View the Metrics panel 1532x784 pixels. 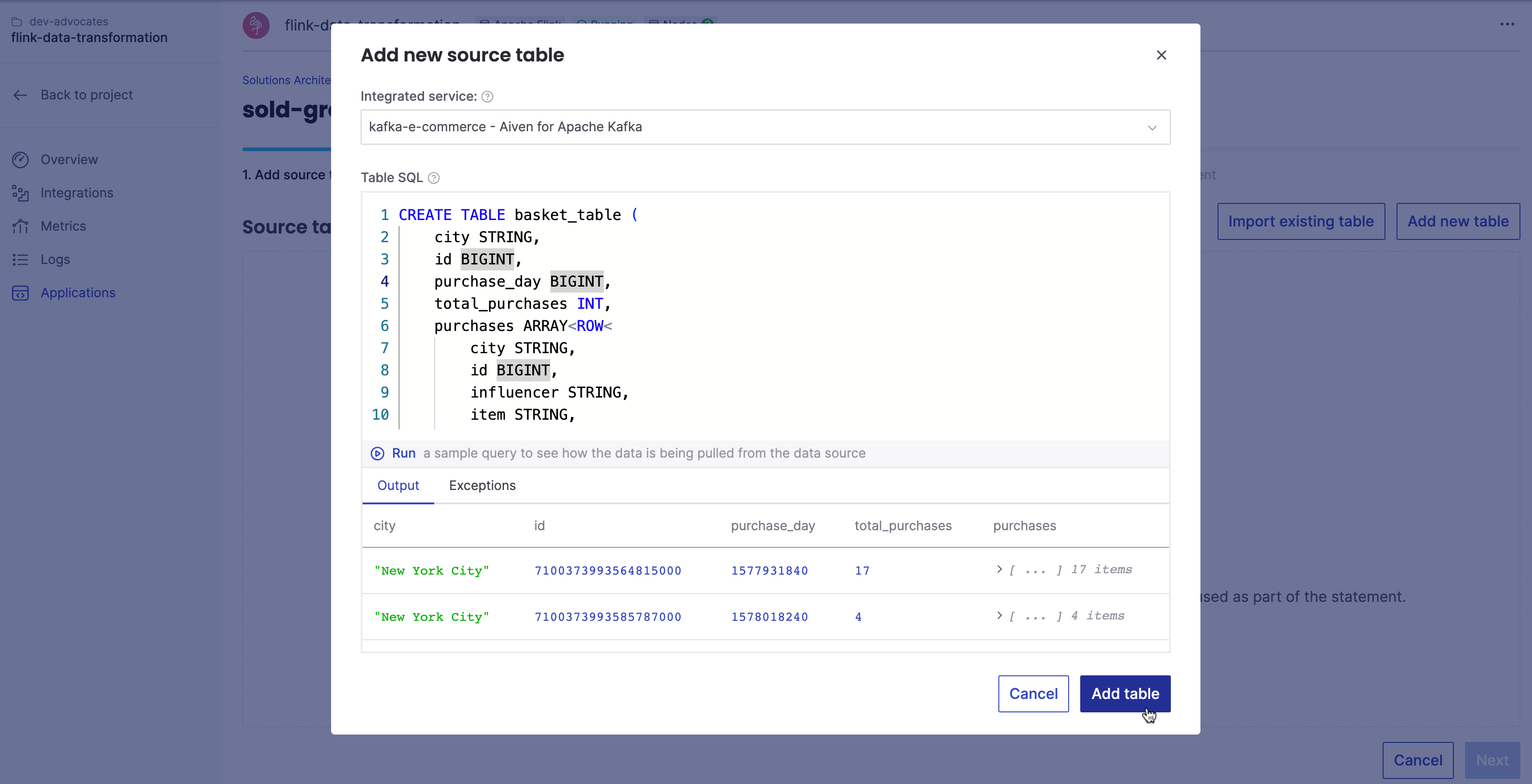[x=63, y=226]
